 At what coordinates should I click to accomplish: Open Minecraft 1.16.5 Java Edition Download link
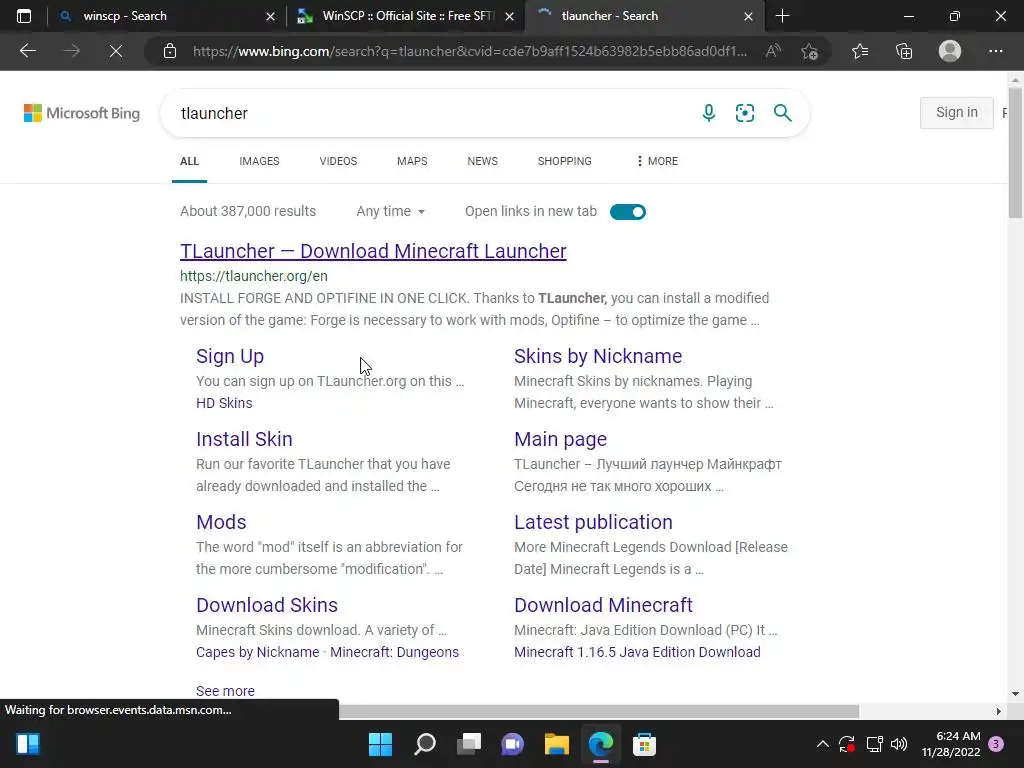[637, 652]
